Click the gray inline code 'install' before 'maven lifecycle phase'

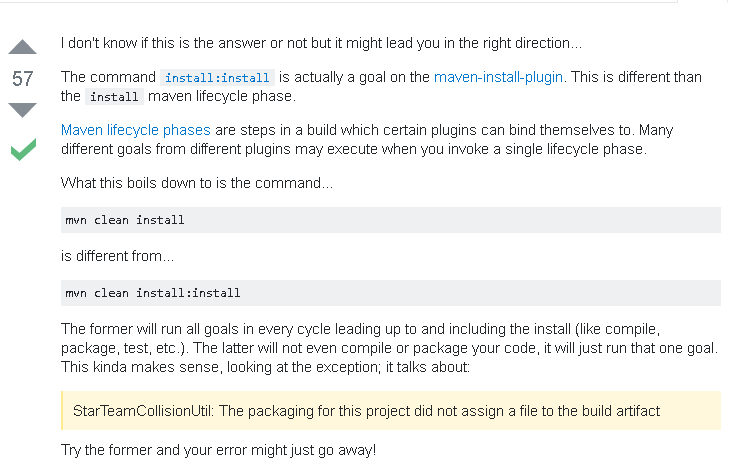(114, 96)
